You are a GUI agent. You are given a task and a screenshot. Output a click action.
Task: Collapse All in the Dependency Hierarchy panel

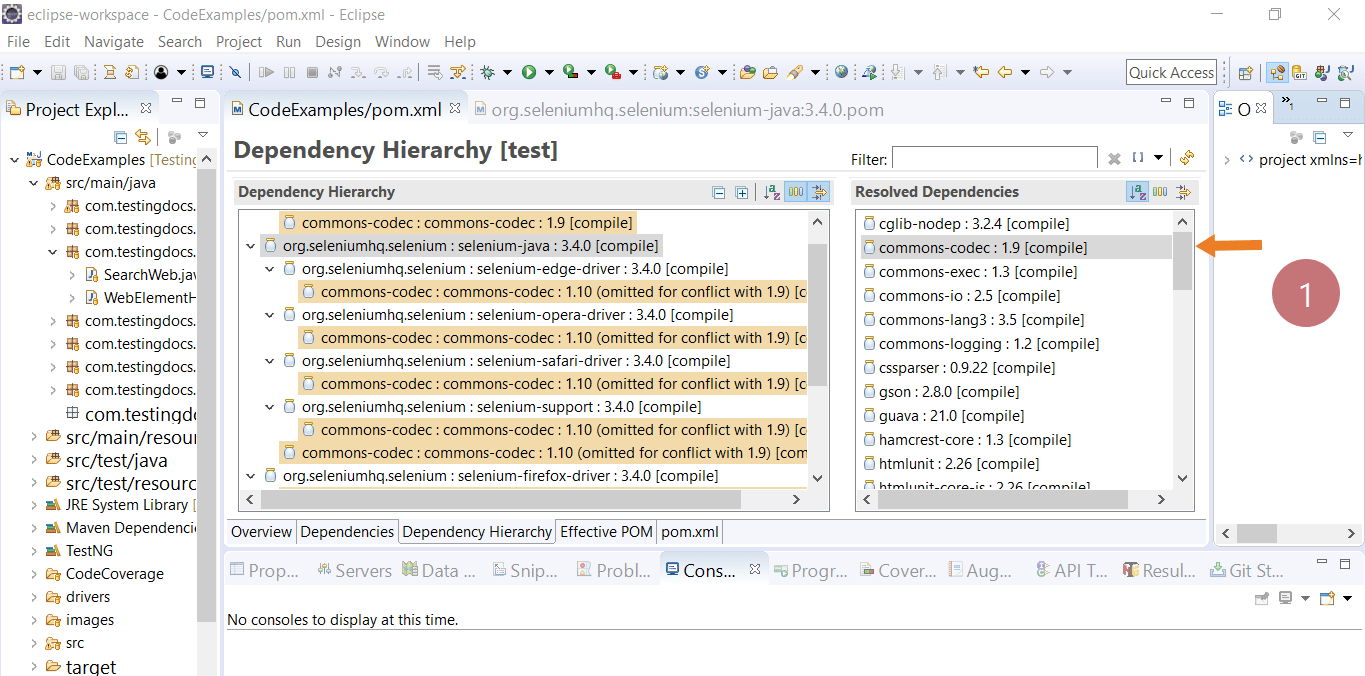pos(717,192)
